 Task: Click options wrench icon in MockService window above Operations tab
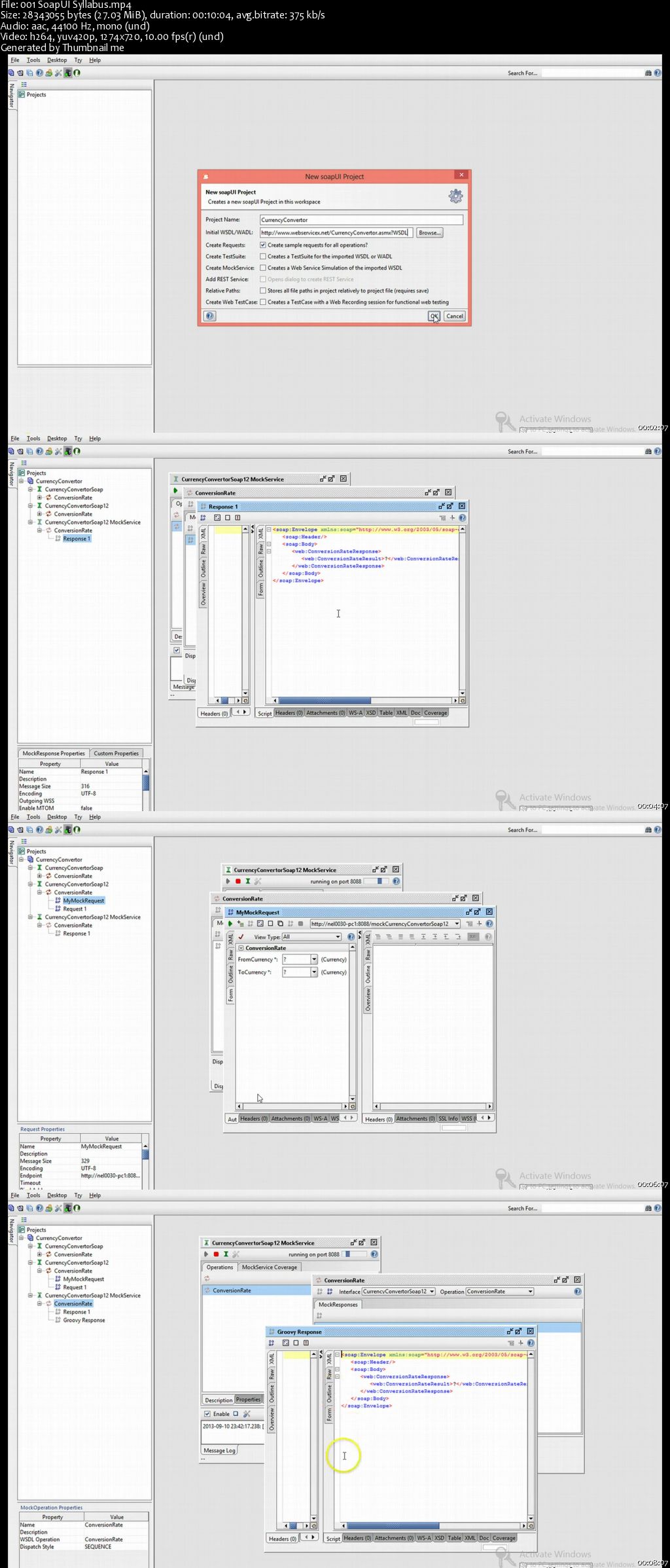coord(236,1254)
